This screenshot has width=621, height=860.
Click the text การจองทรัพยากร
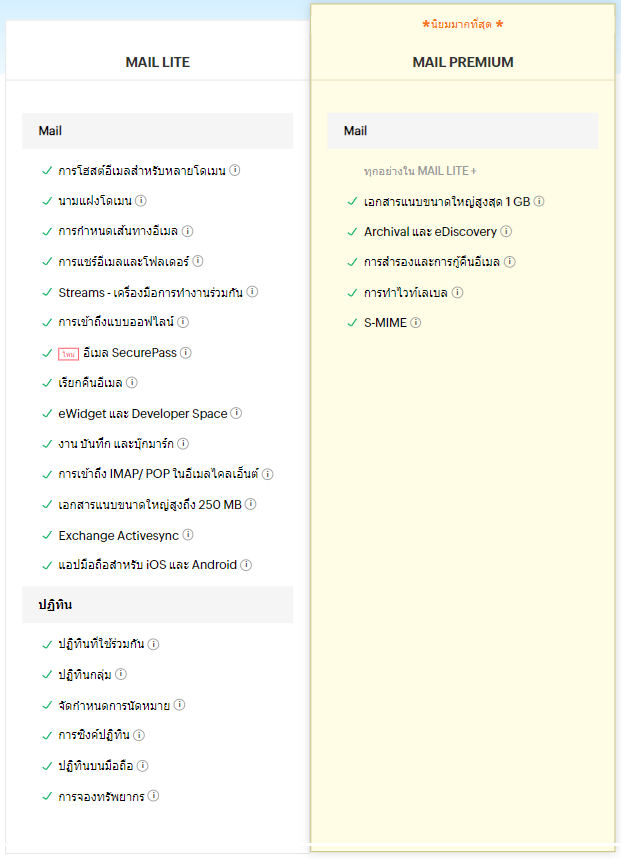pos(101,796)
